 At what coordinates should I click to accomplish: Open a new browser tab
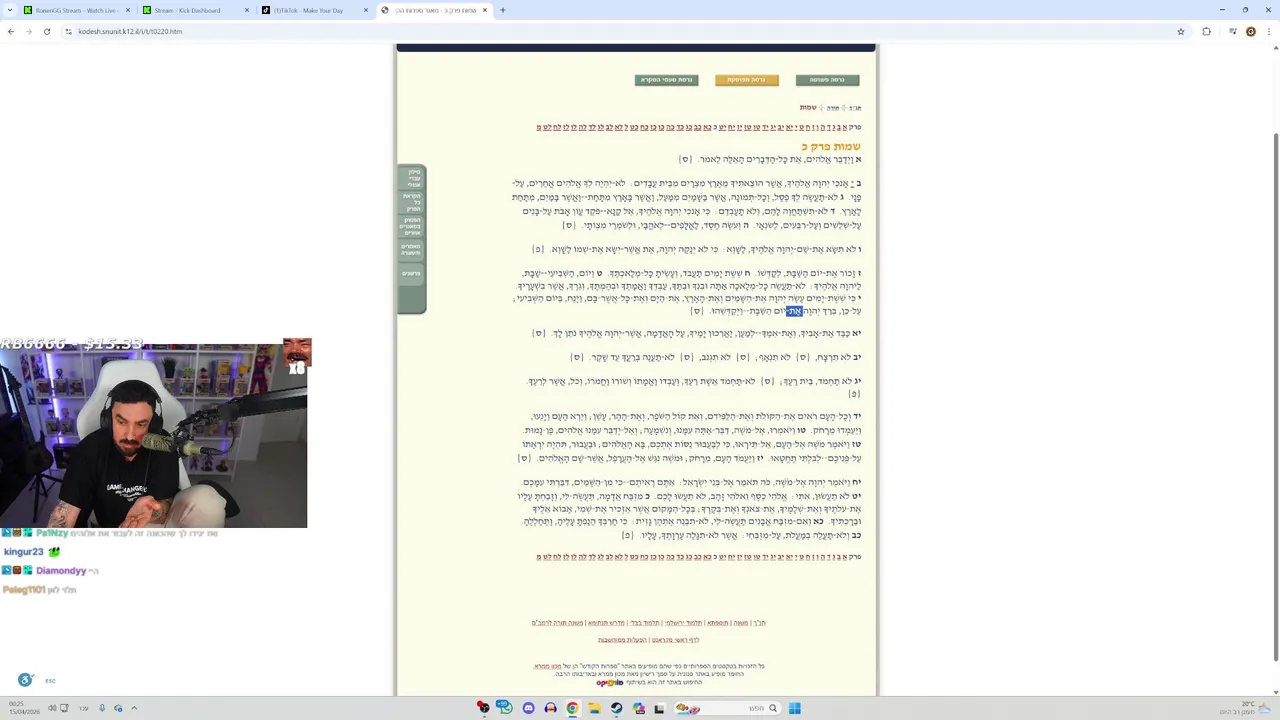503,10
